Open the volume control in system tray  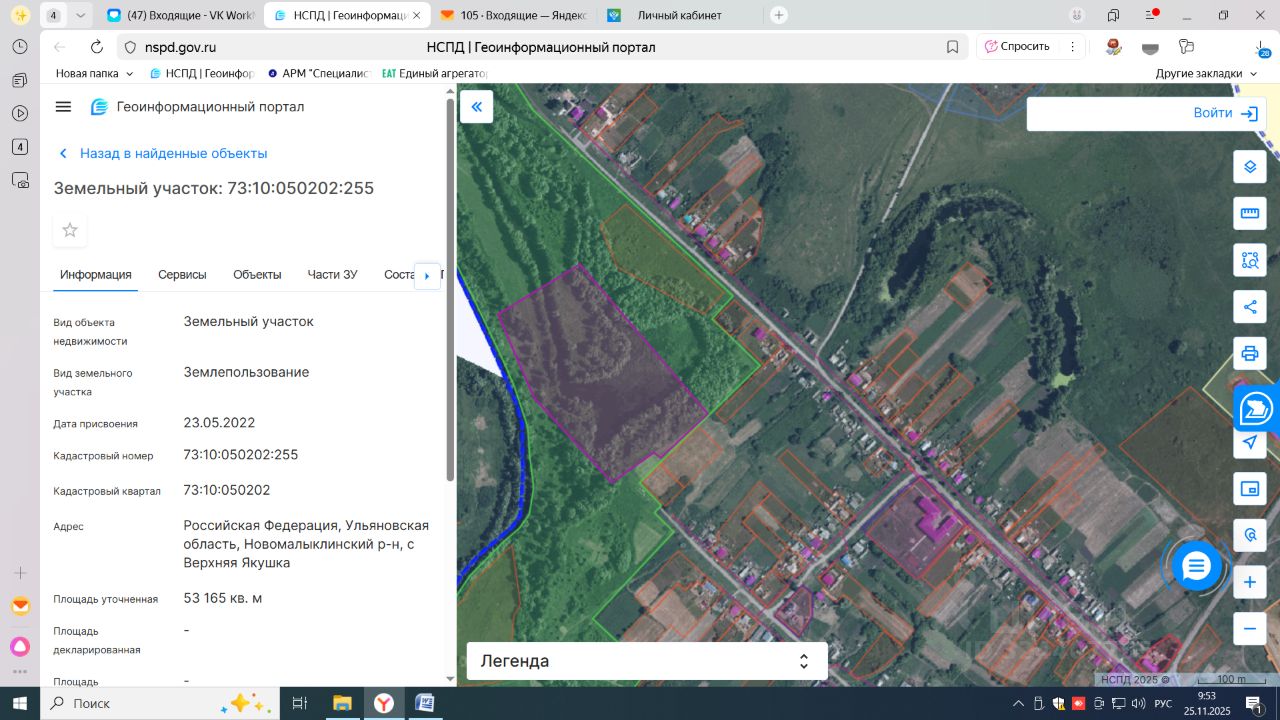pos(1138,704)
